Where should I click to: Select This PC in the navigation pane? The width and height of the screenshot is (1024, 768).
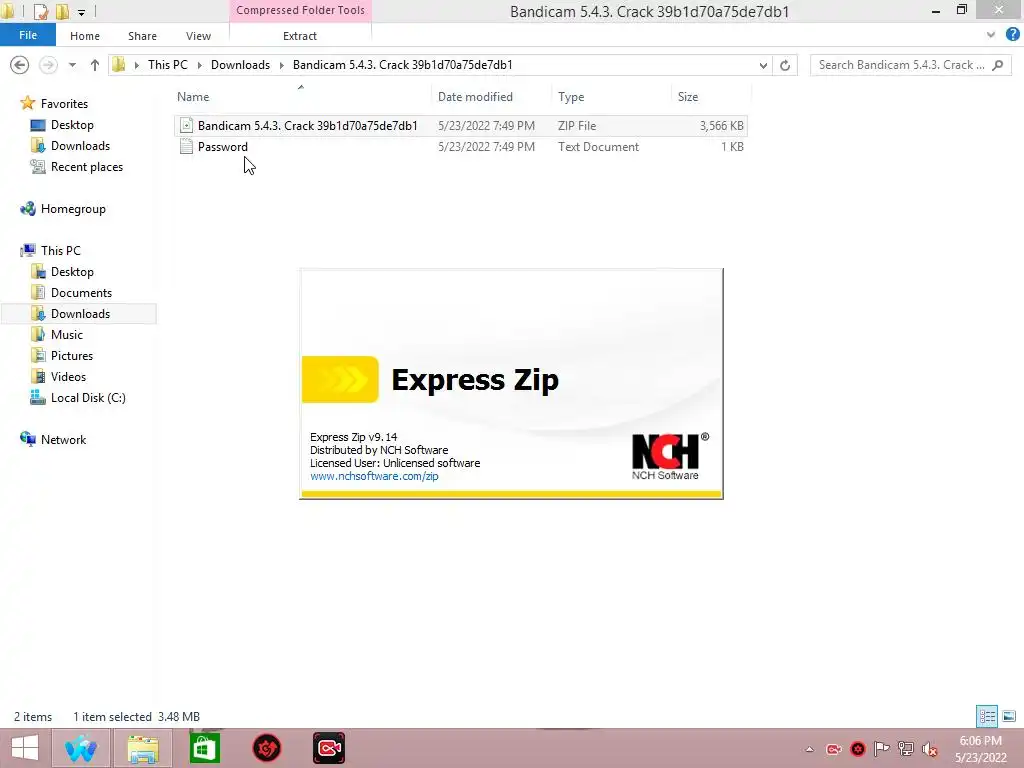[x=60, y=251]
